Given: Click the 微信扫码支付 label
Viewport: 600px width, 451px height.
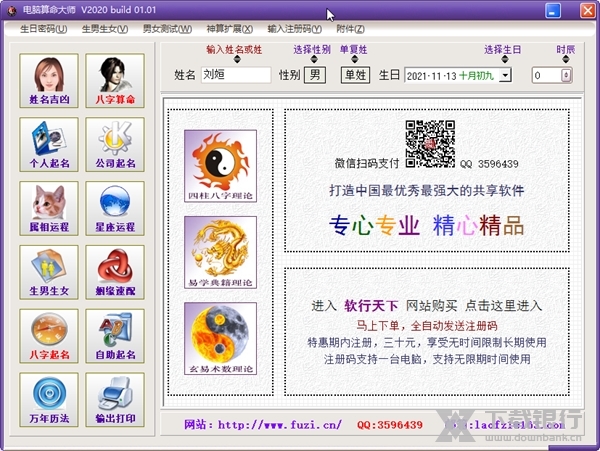Looking at the screenshot, I should 367,163.
